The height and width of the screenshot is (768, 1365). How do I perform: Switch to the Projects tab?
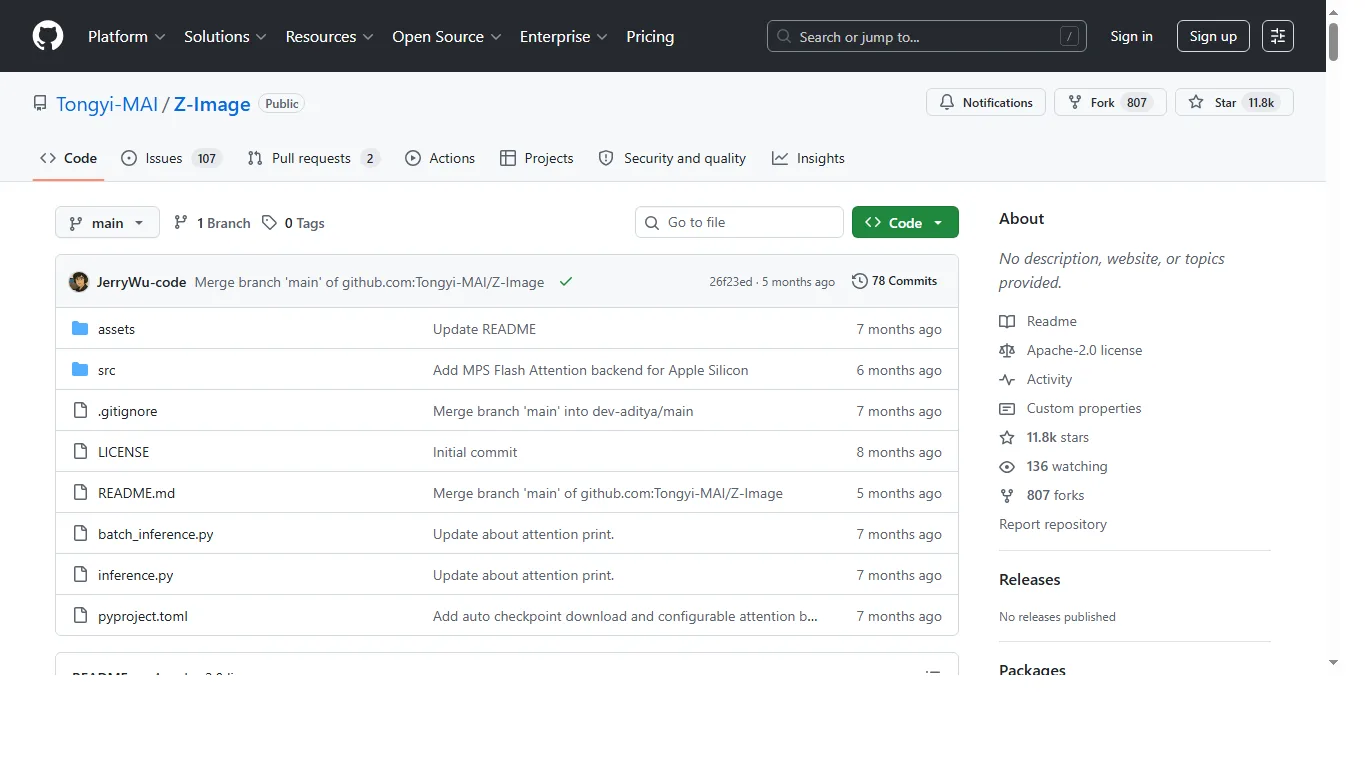pyautogui.click(x=537, y=158)
